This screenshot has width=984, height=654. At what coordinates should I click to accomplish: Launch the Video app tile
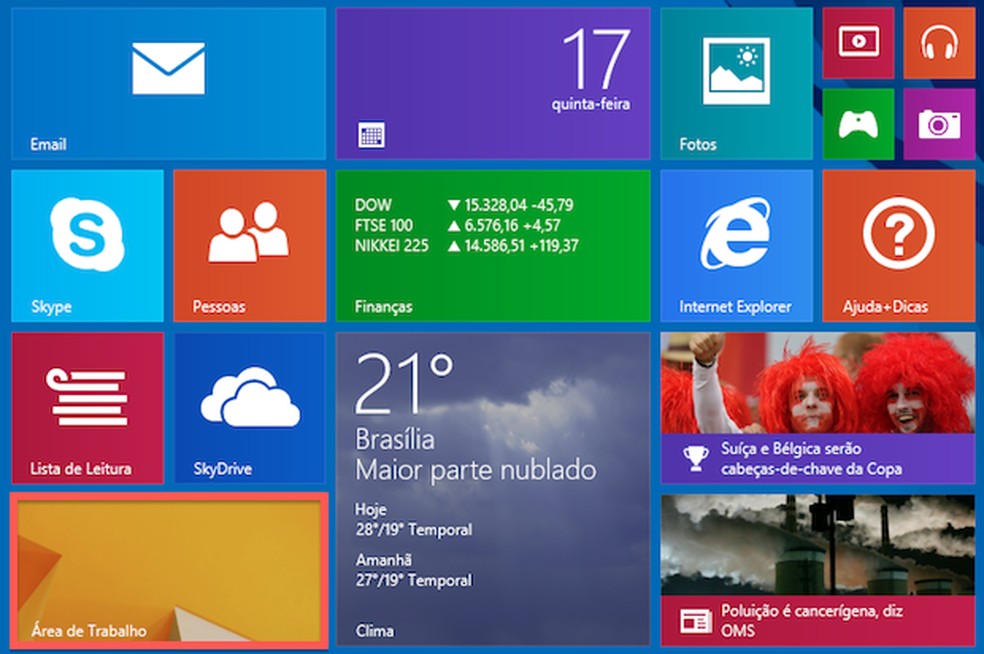point(858,43)
